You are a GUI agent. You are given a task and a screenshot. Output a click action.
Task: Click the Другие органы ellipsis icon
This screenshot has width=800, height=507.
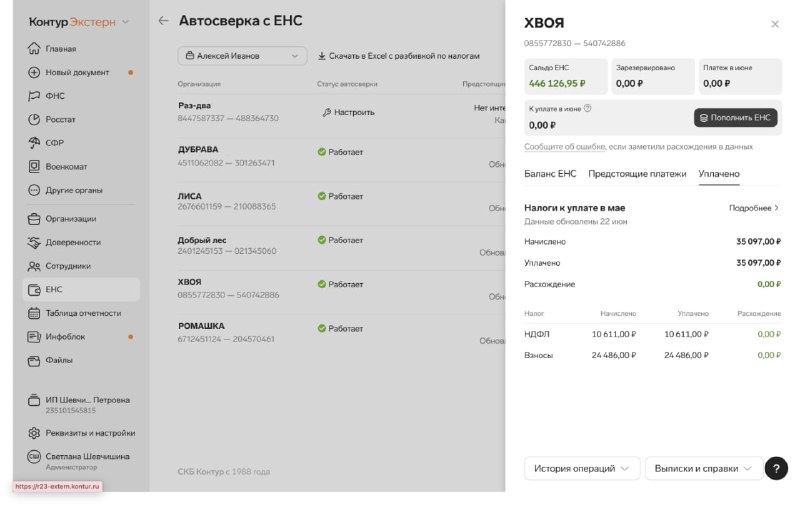click(34, 190)
